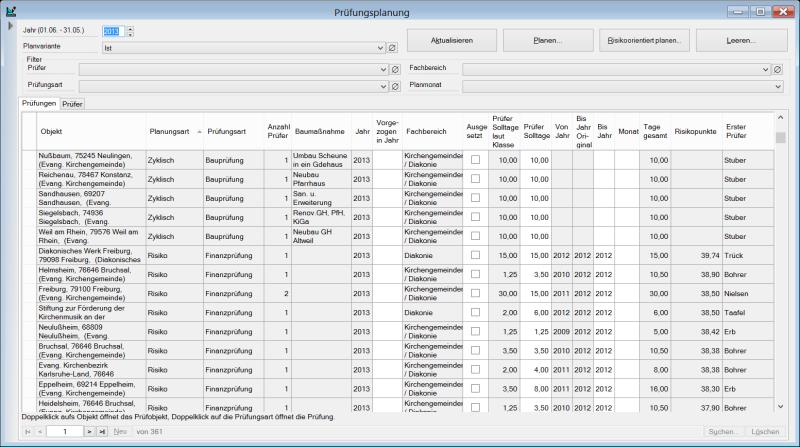The height and width of the screenshot is (447, 800).
Task: Click Risikopunkte value 38,42
Action: [x=696, y=331]
